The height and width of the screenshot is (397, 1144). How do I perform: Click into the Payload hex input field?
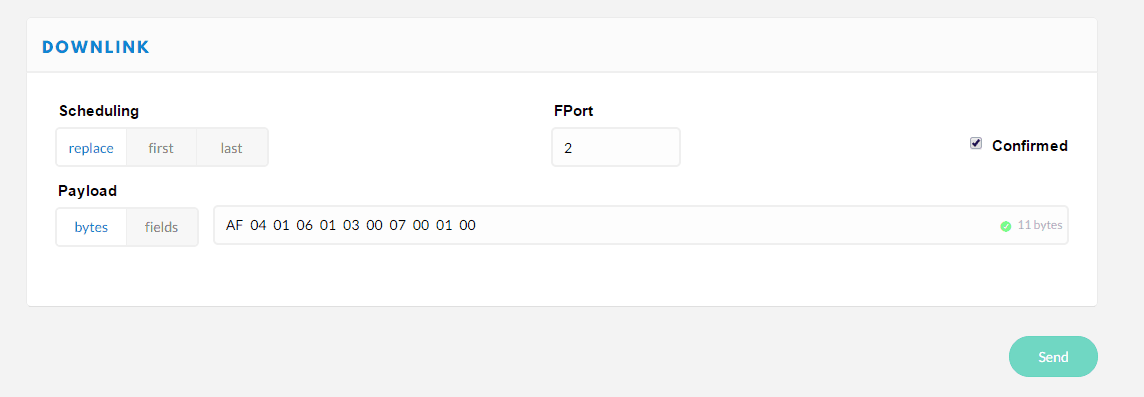click(641, 226)
